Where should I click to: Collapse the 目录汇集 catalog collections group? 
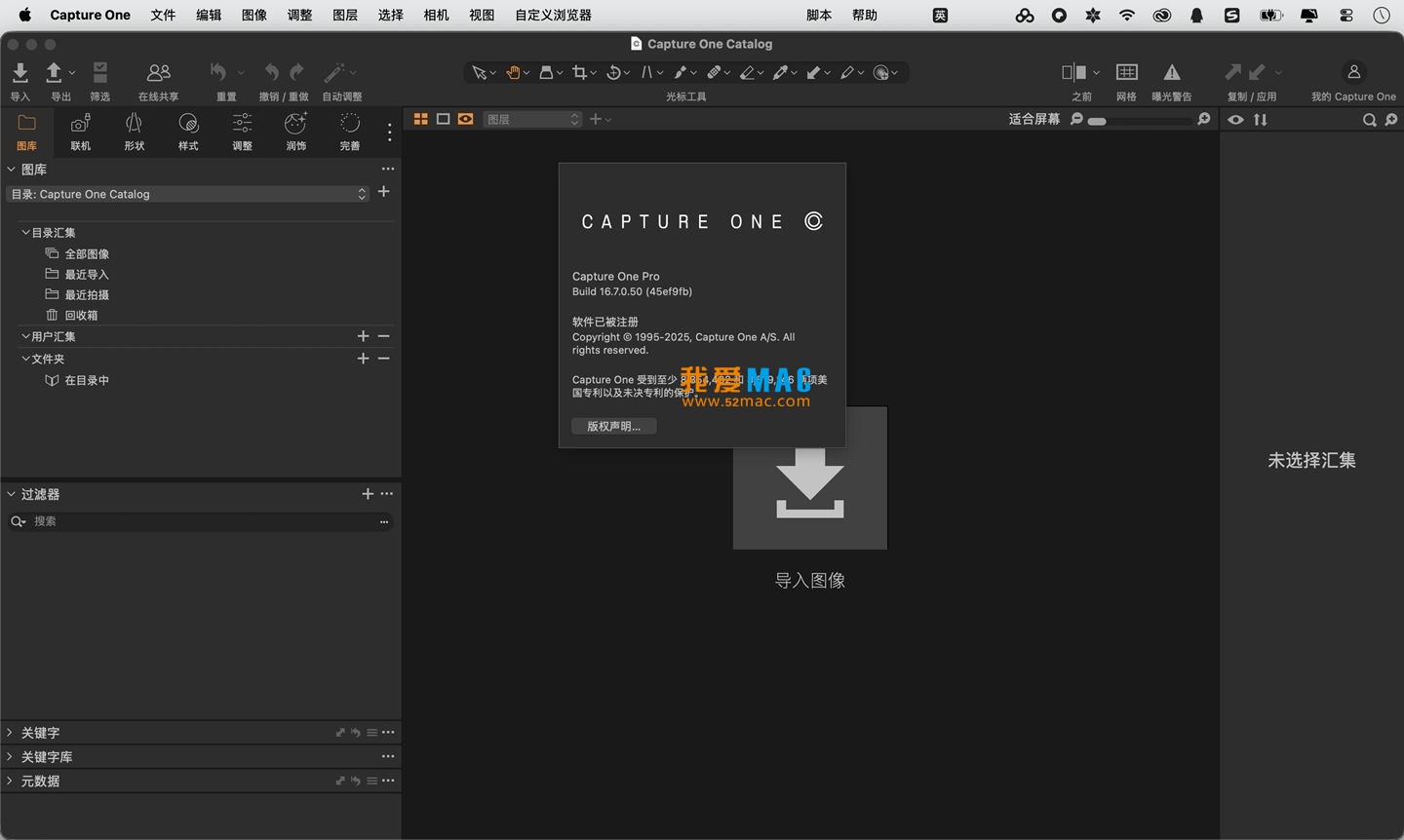(x=24, y=232)
